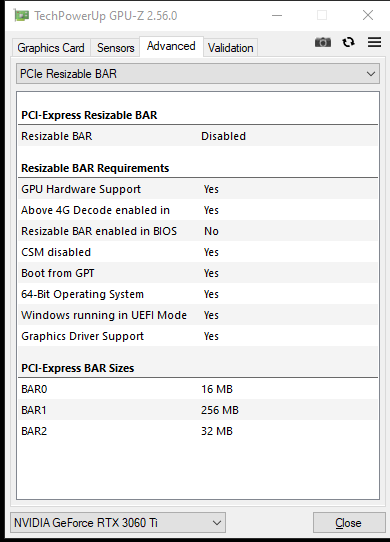Click the BAR1 256 MB row
This screenshot has height=542, width=390.
coord(198,410)
